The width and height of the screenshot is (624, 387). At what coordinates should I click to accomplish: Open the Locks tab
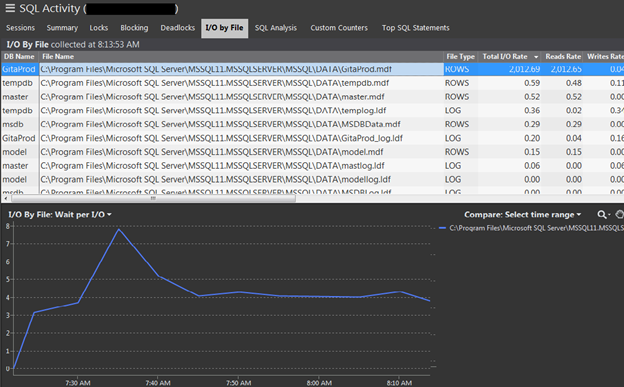coord(99,28)
